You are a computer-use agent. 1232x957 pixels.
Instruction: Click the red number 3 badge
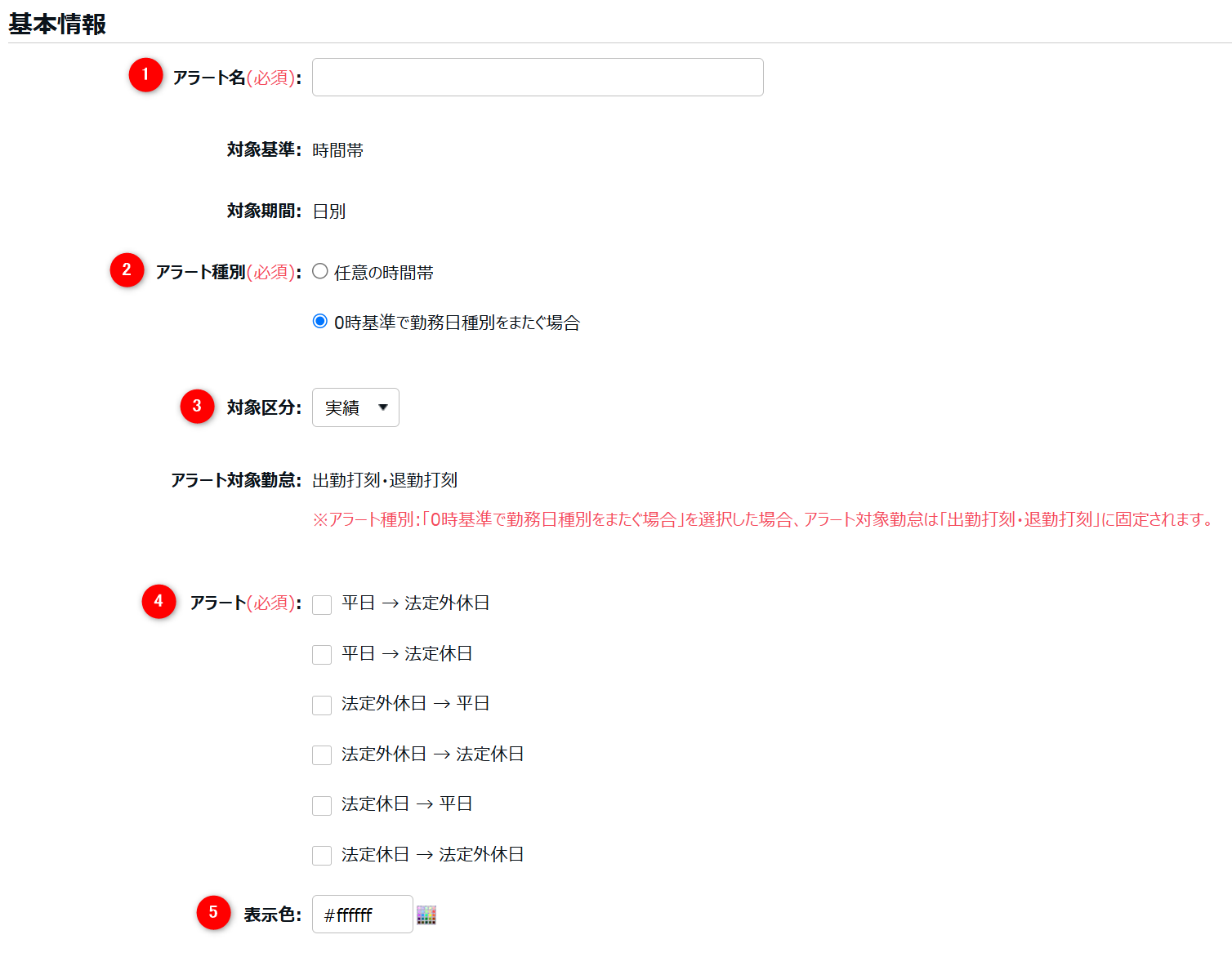pos(197,406)
